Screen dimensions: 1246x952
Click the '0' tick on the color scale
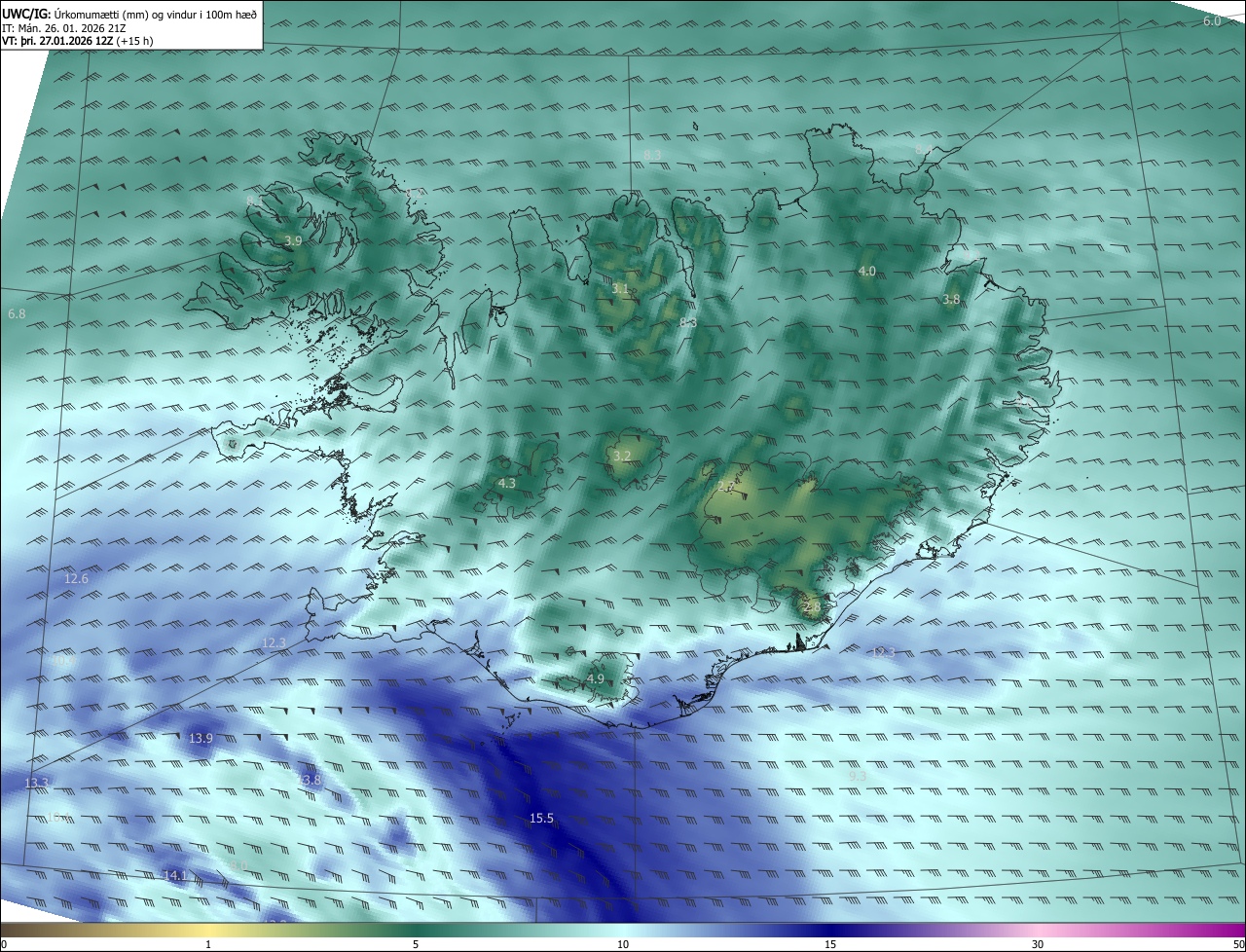pyautogui.click(x=4, y=945)
